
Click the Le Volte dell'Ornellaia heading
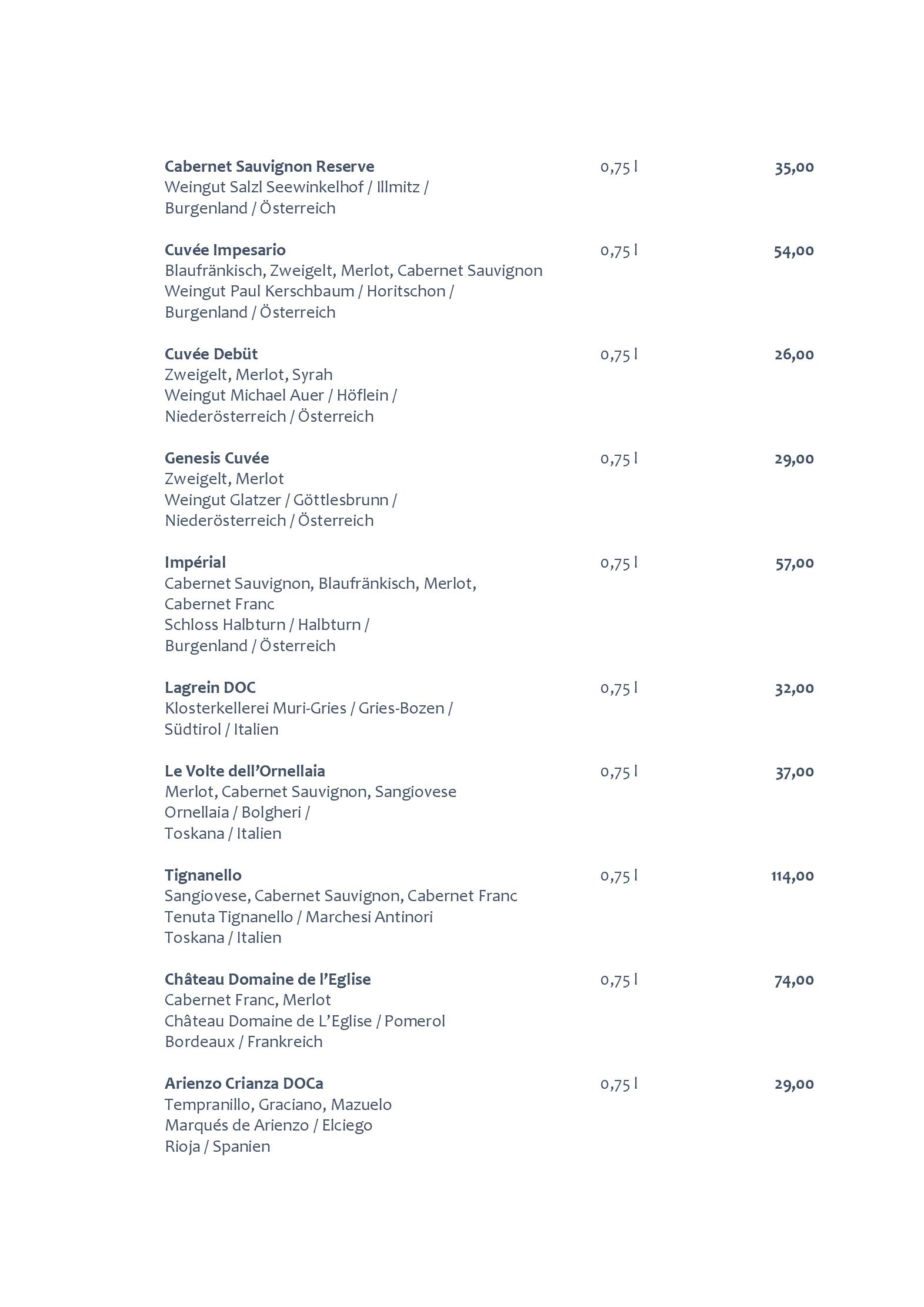pyautogui.click(x=245, y=771)
